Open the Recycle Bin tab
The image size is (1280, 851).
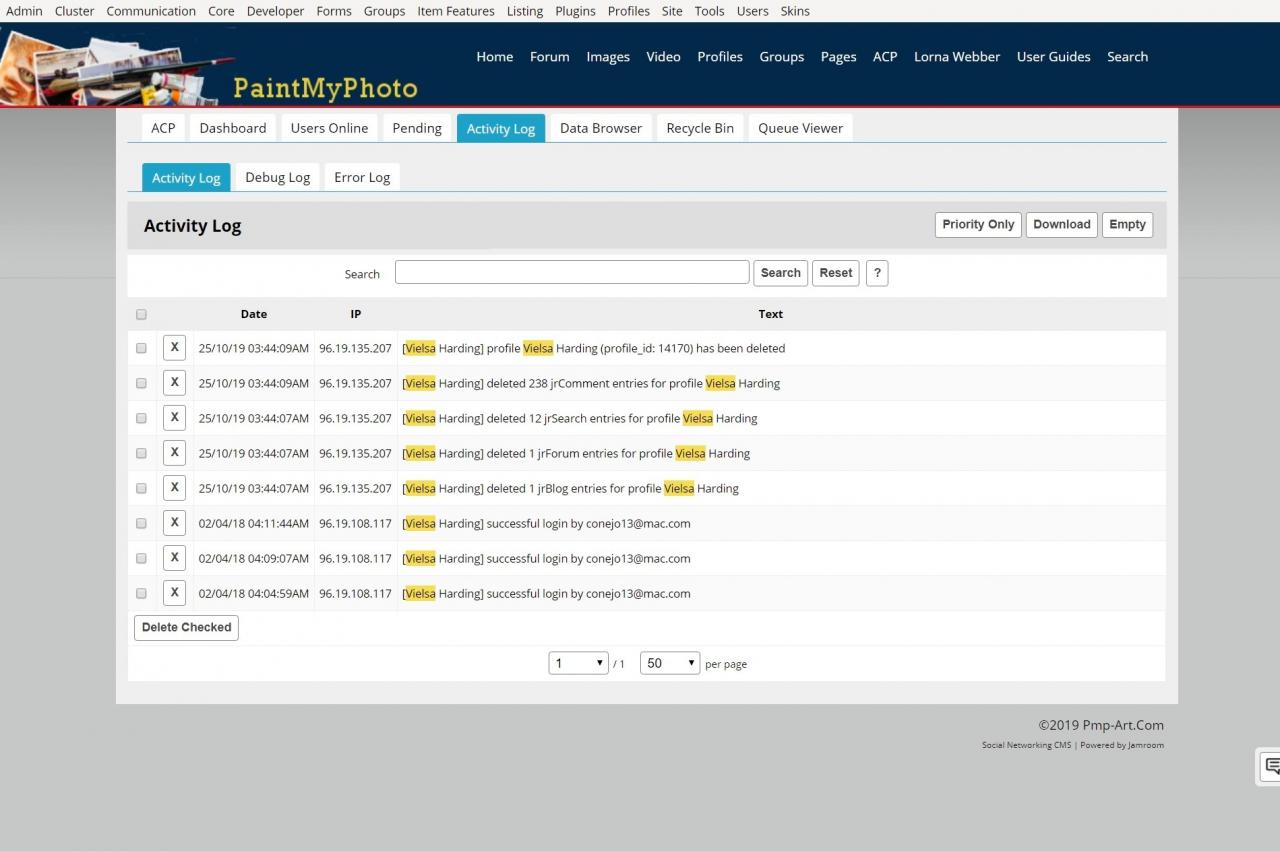tap(700, 128)
